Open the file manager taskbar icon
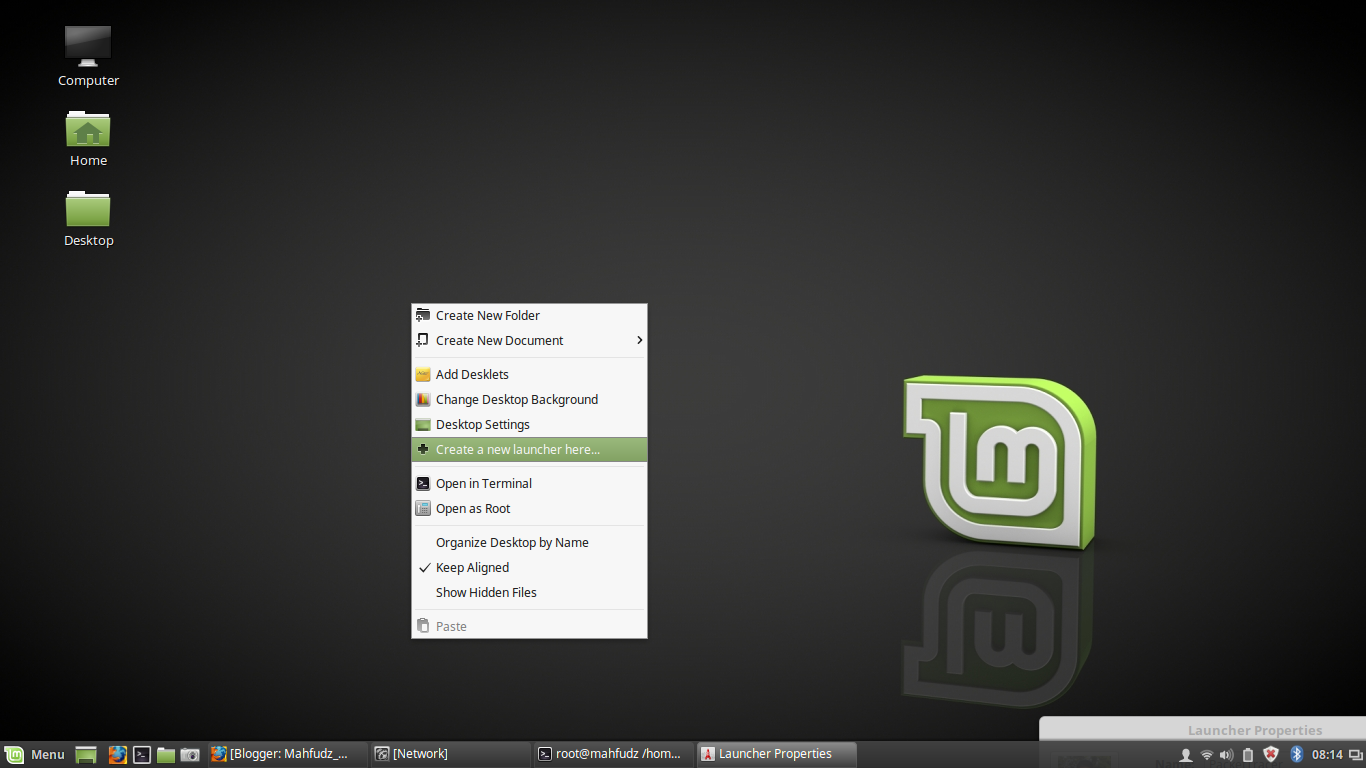The width and height of the screenshot is (1366, 768). [x=165, y=754]
